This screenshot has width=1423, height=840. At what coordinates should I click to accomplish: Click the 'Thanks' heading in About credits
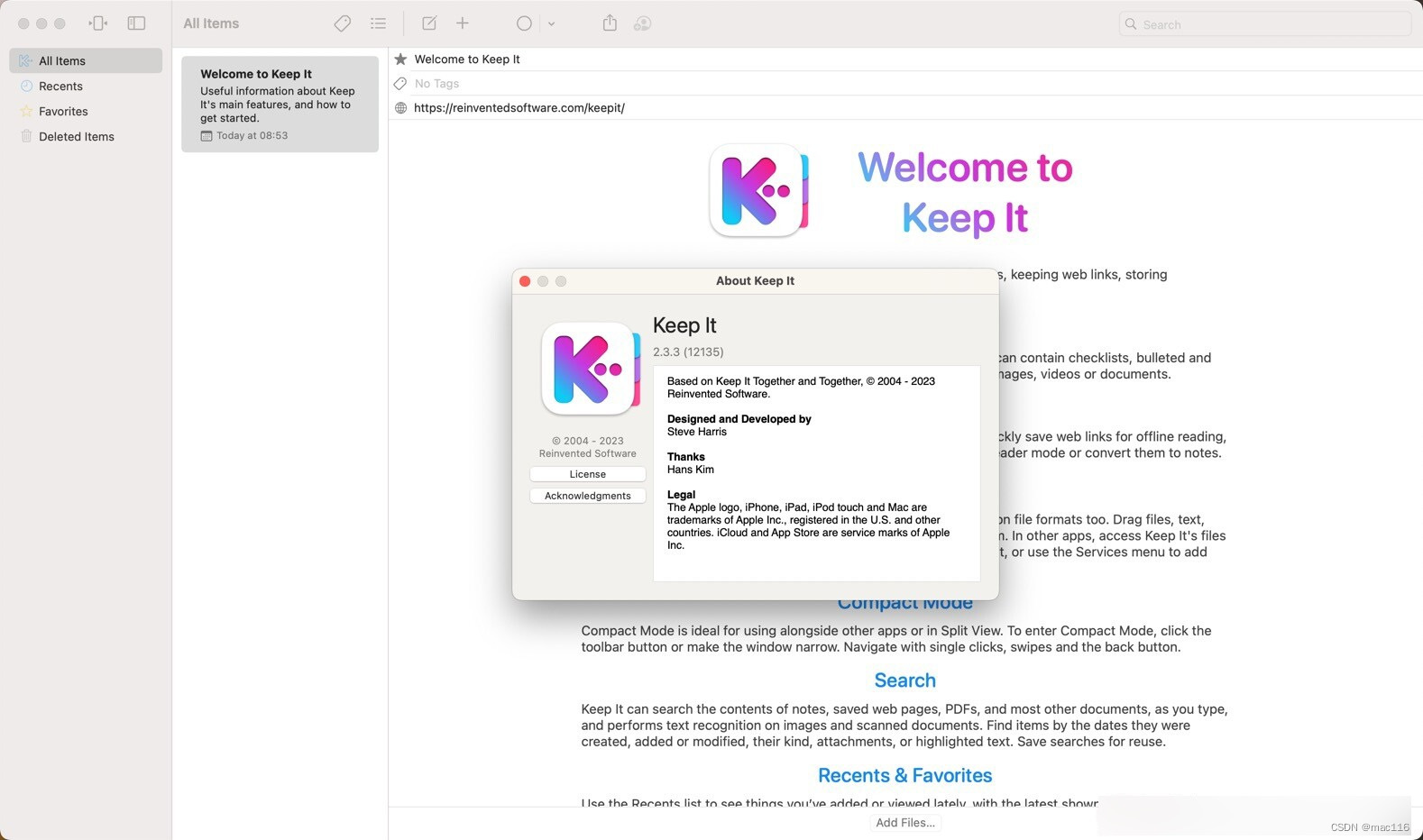tap(686, 457)
